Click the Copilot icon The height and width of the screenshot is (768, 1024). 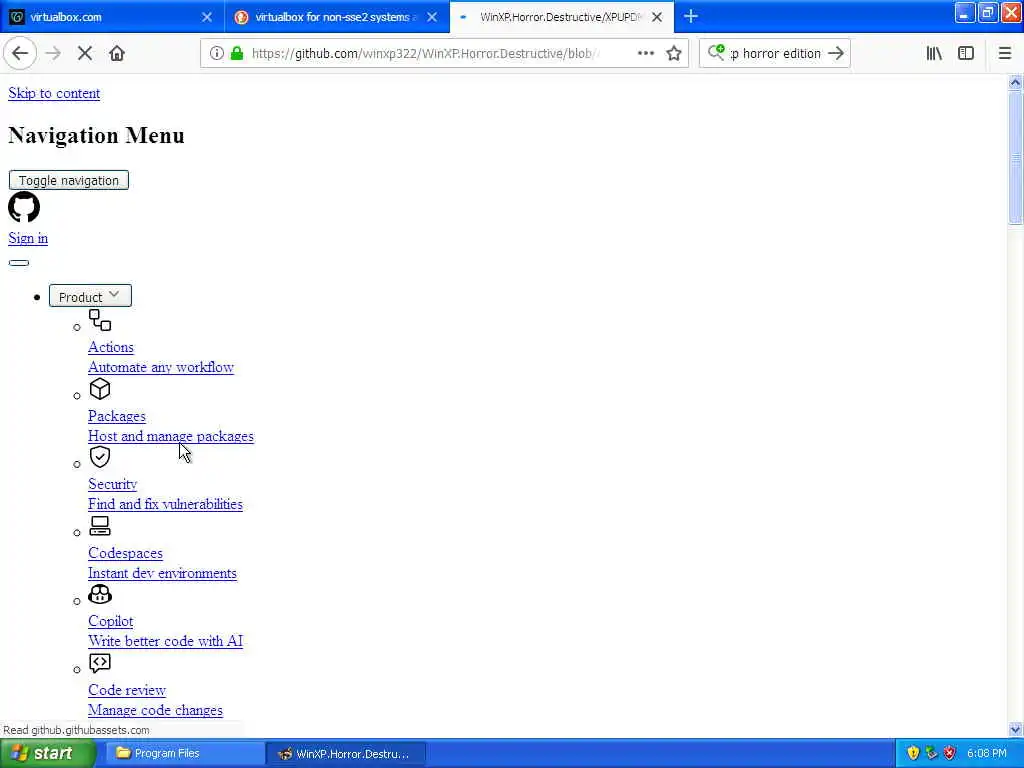pos(100,594)
